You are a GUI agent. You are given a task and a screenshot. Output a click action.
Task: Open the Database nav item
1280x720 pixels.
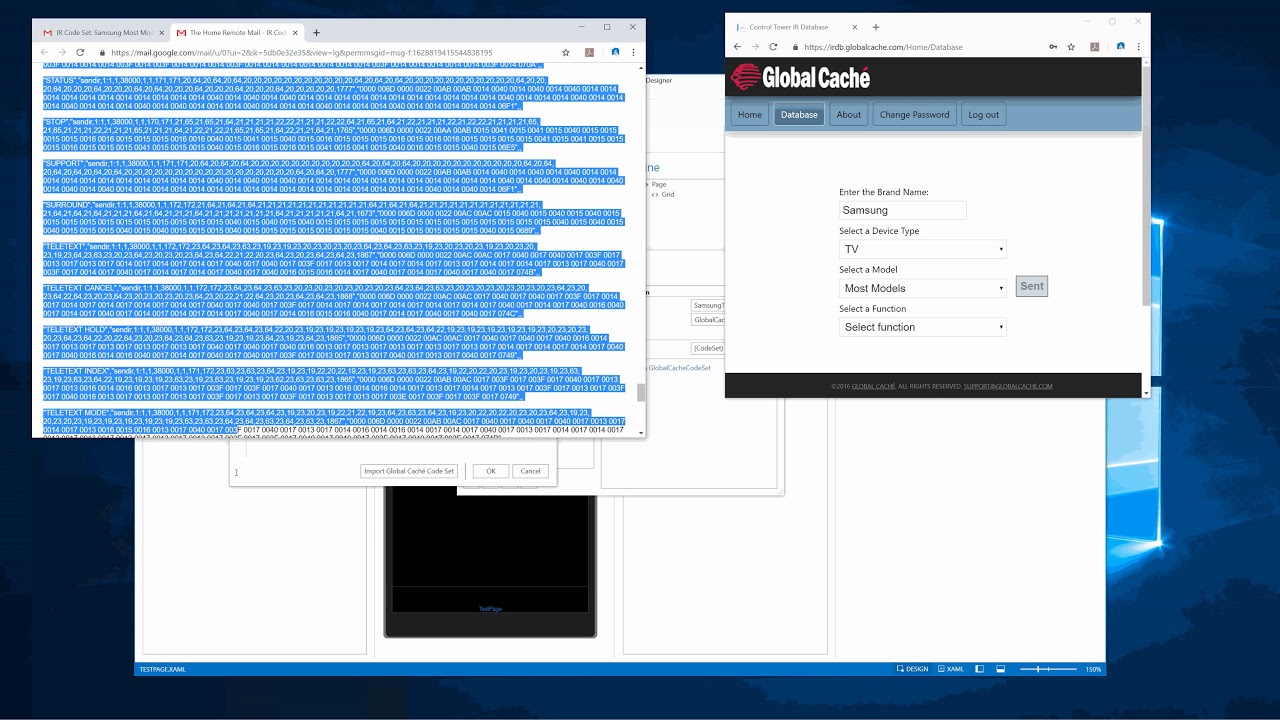799,114
